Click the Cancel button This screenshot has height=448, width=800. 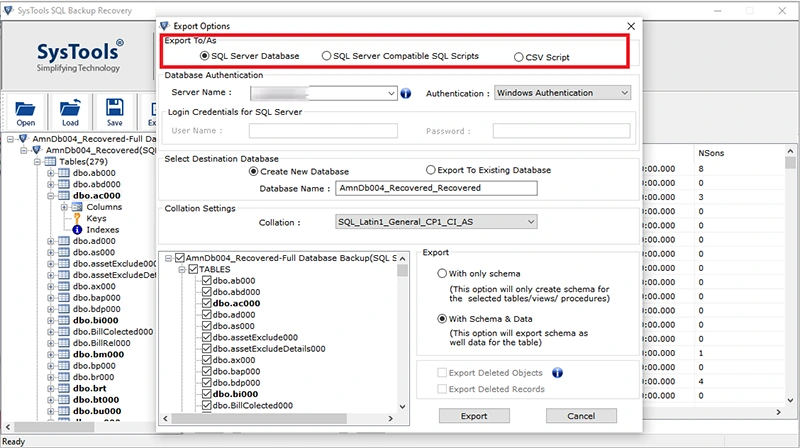click(x=581, y=416)
